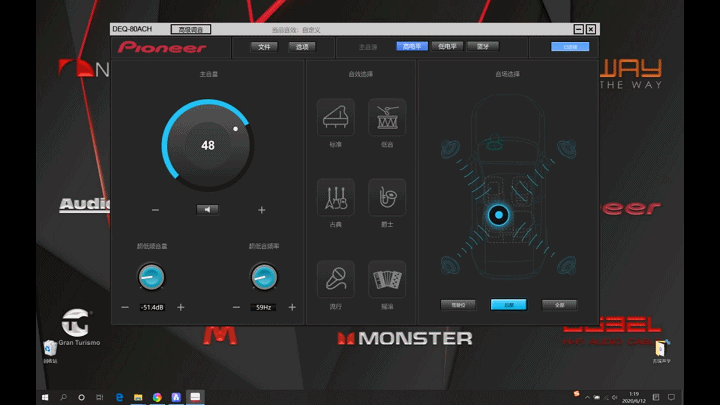The image size is (720, 405).
Task: Click the glowing listening position marker
Action: [499, 215]
